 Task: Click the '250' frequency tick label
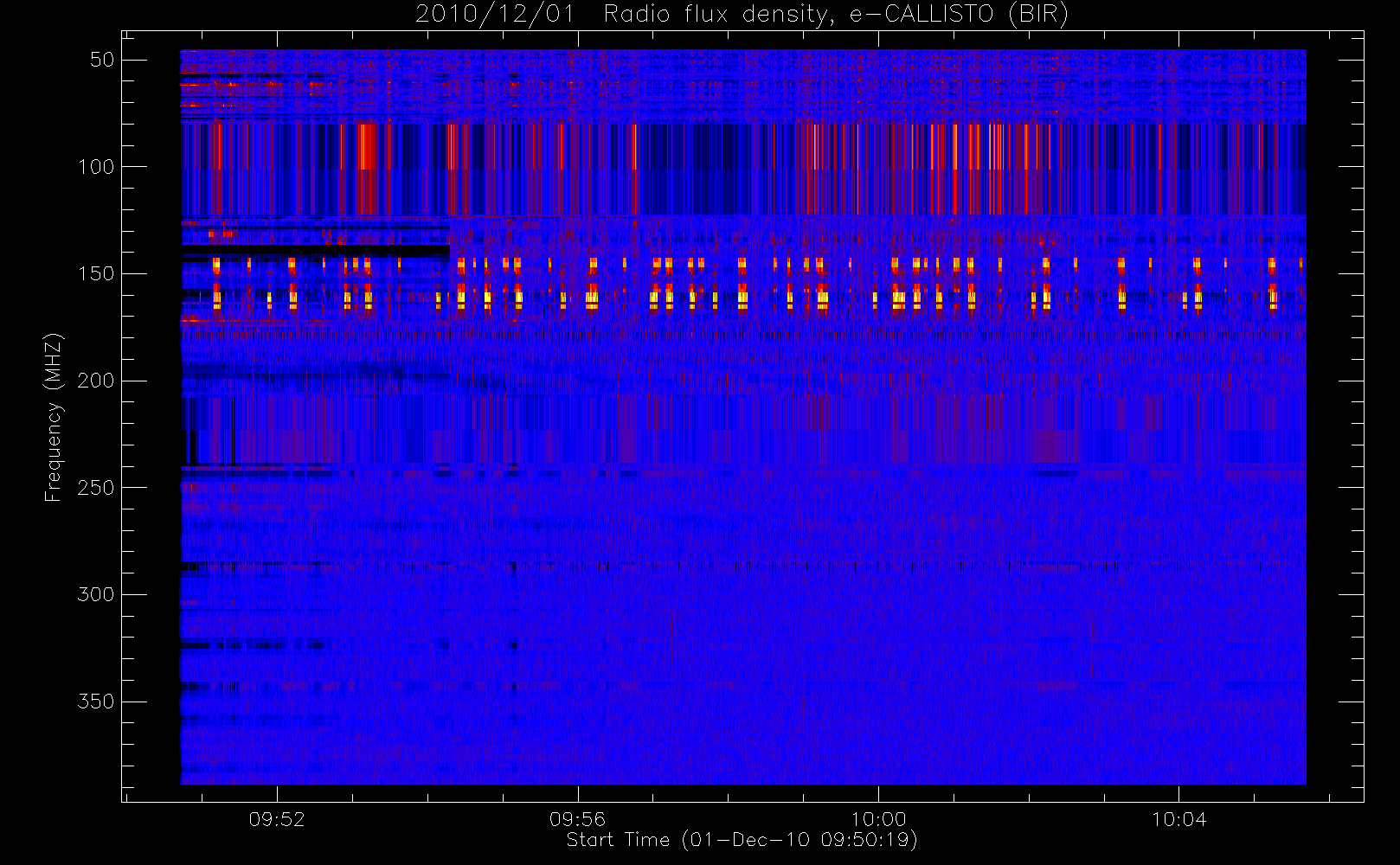pos(96,488)
